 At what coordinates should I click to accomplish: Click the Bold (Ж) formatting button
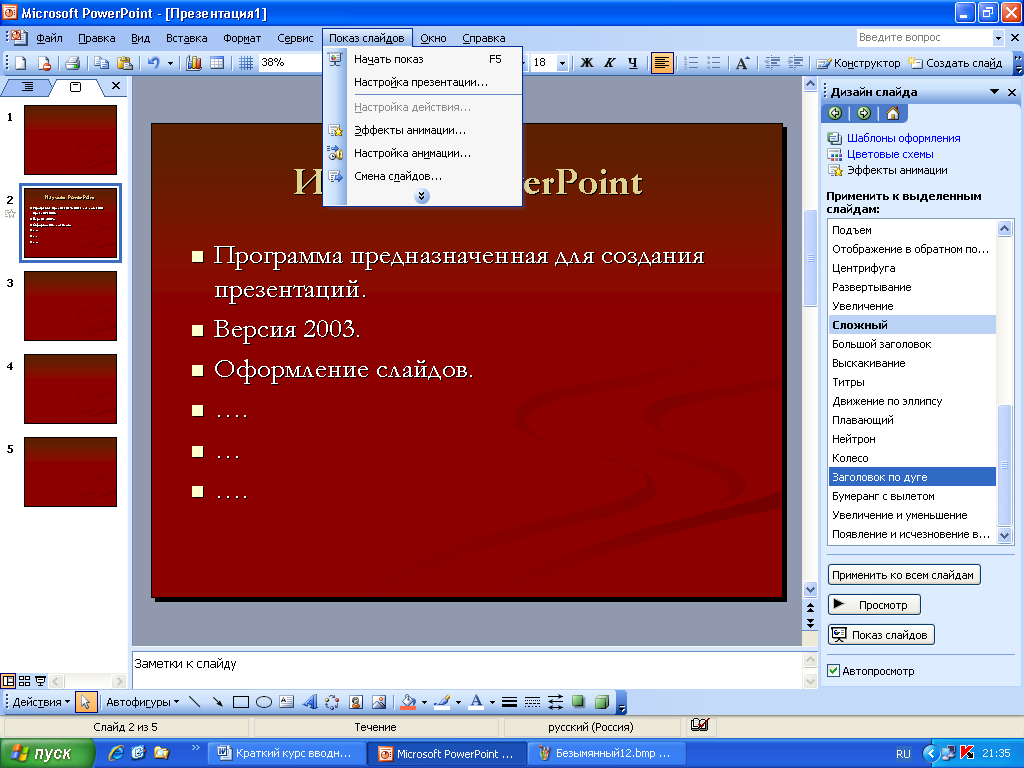coord(587,63)
